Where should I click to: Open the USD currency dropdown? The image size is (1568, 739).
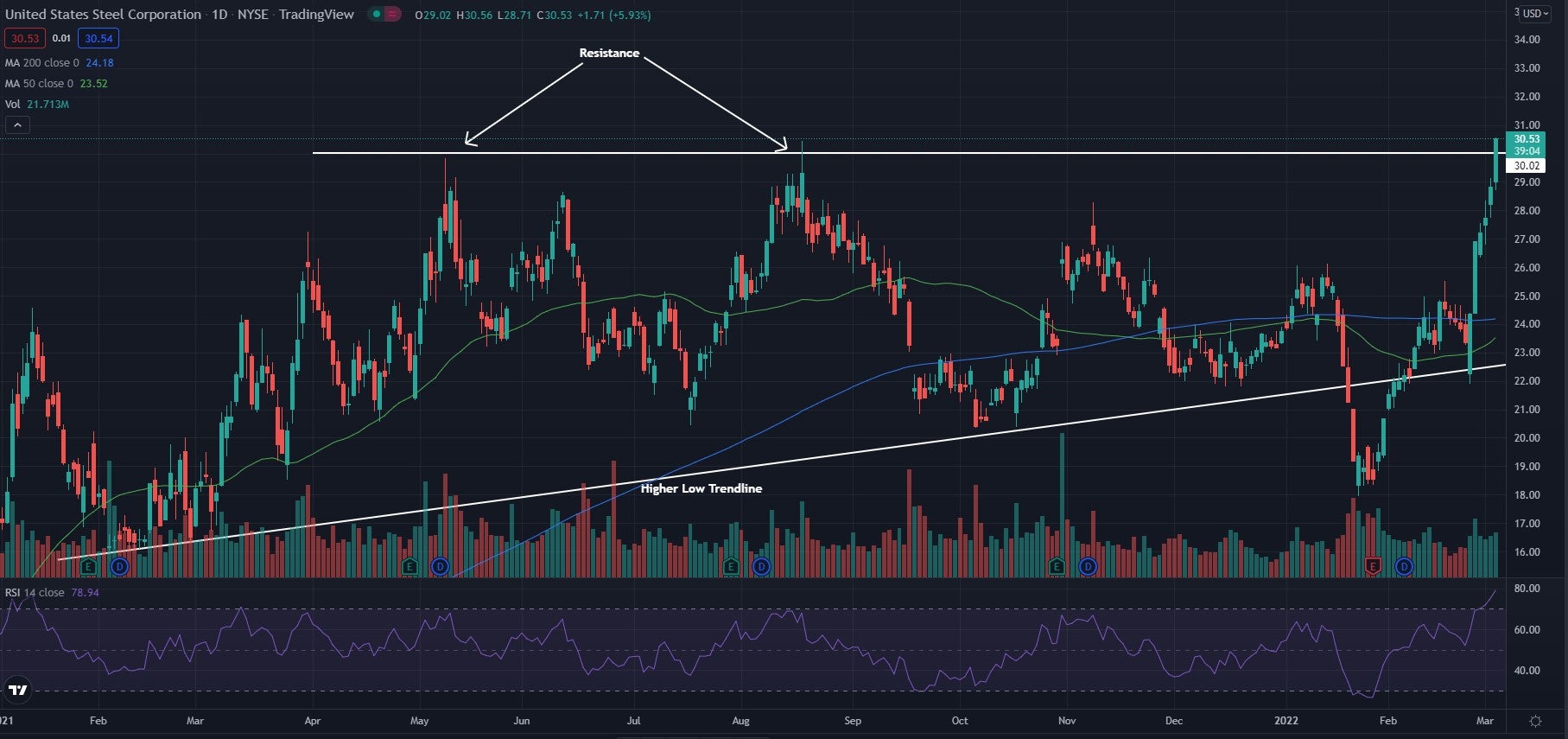click(x=1535, y=13)
